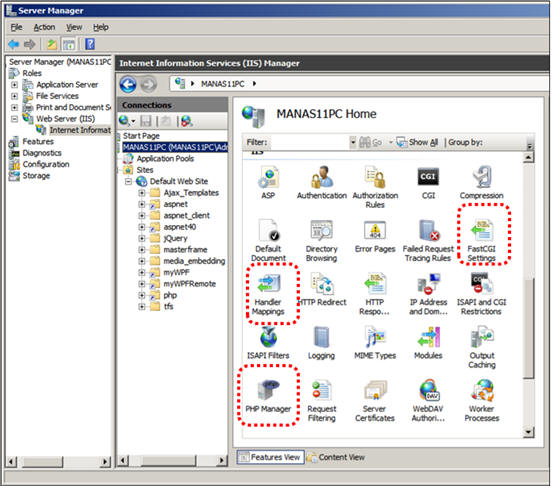
Task: Click the Go filter button
Action: click(x=371, y=142)
